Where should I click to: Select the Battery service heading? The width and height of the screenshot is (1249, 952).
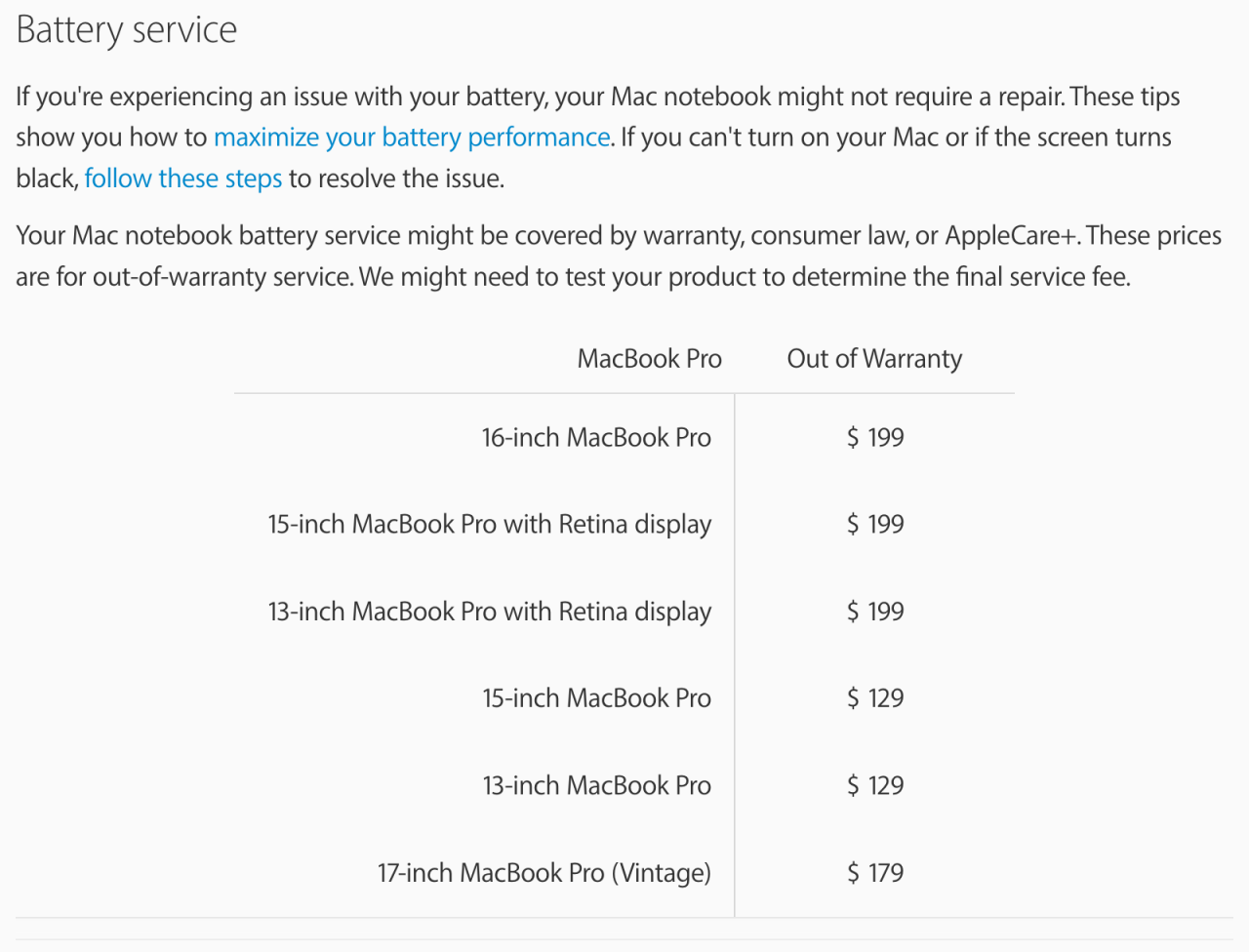coord(127,29)
